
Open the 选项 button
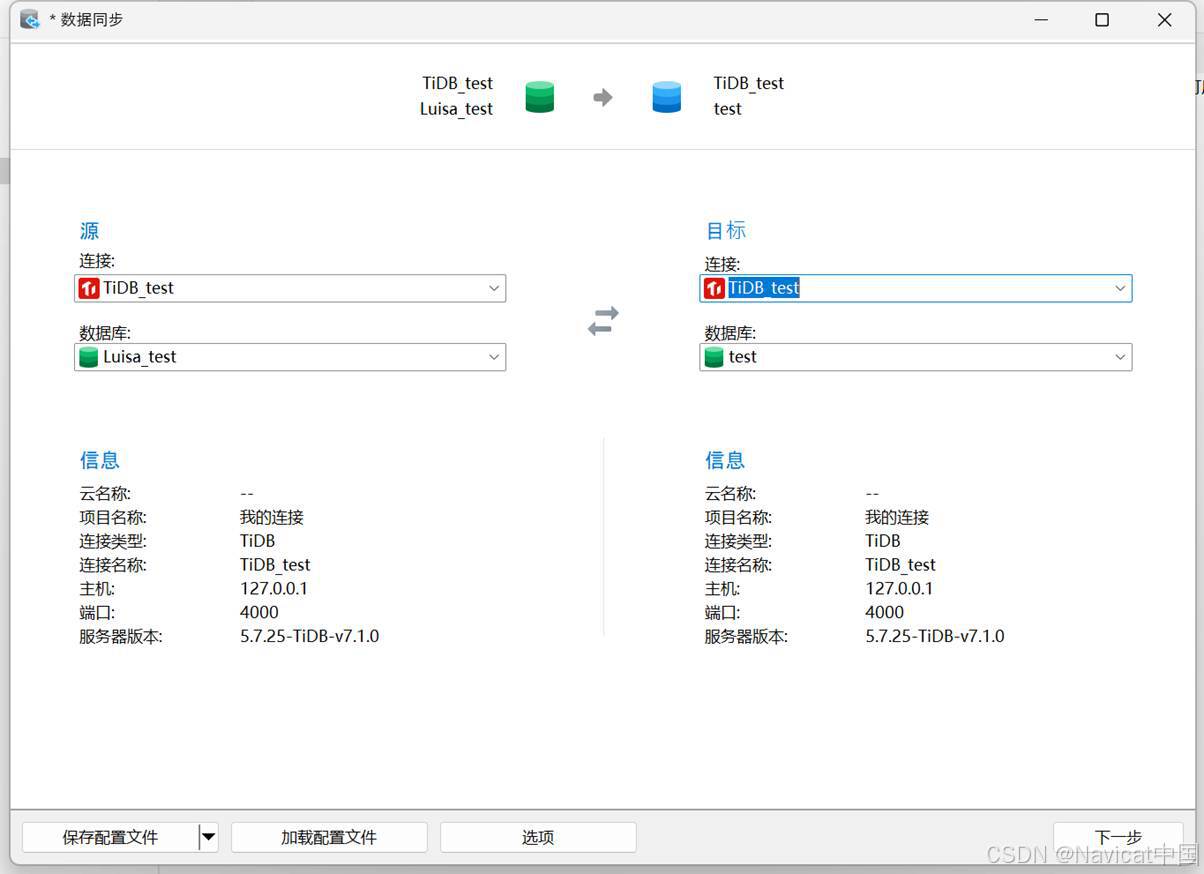[x=538, y=837]
